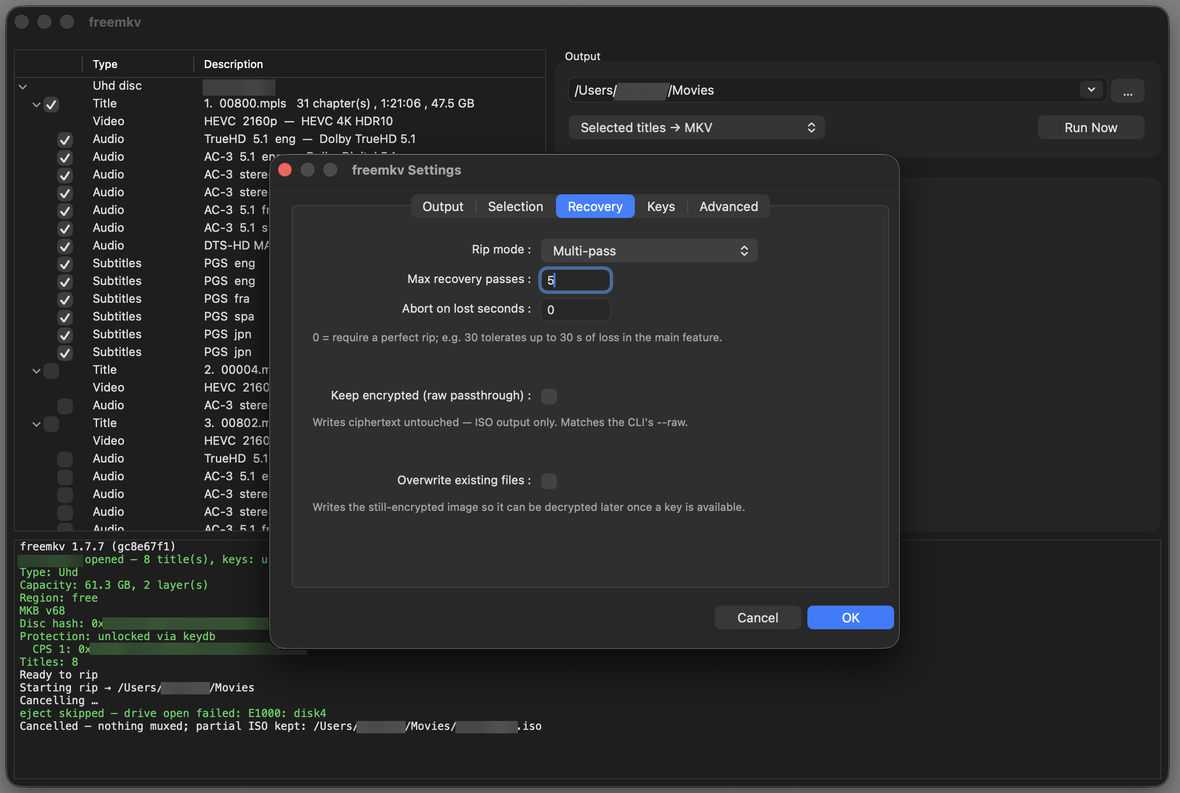
Task: Click the 'Ready to rip' log line
Action: [59, 675]
